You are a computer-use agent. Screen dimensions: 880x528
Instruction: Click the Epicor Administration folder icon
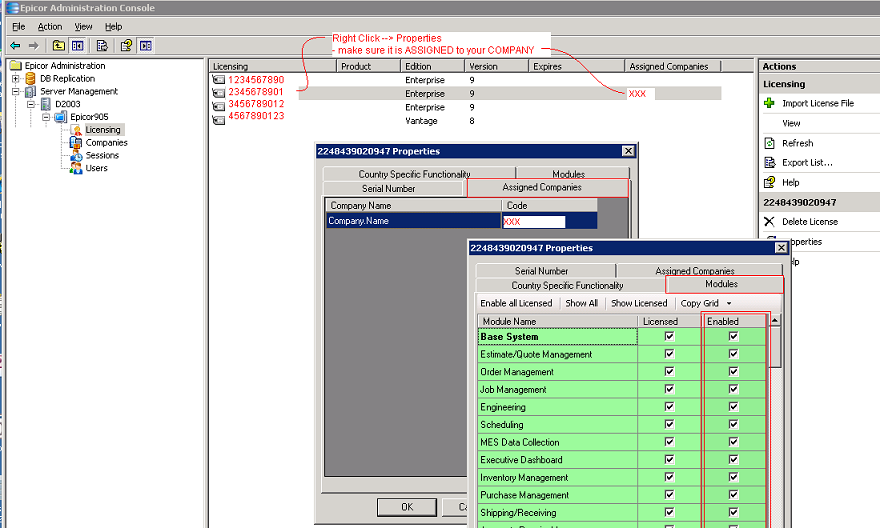16,66
